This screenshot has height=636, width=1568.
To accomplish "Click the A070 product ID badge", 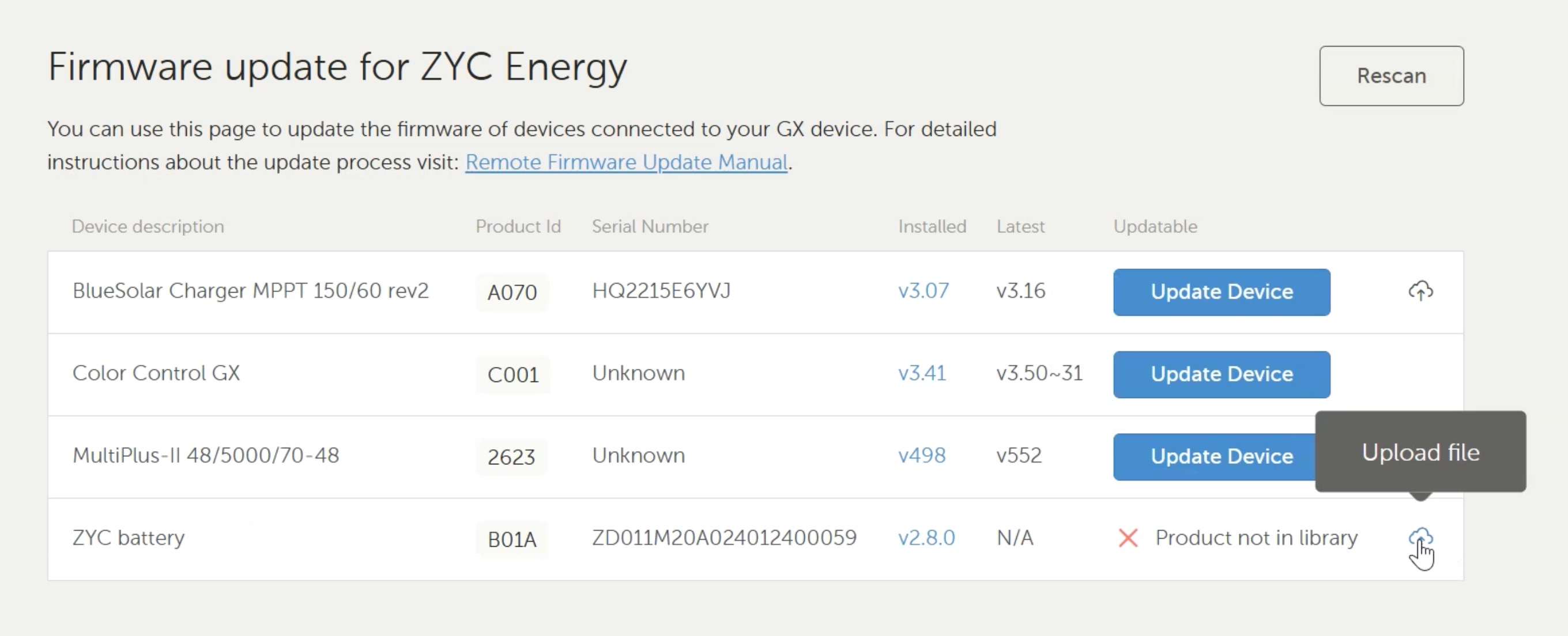I will (512, 293).
